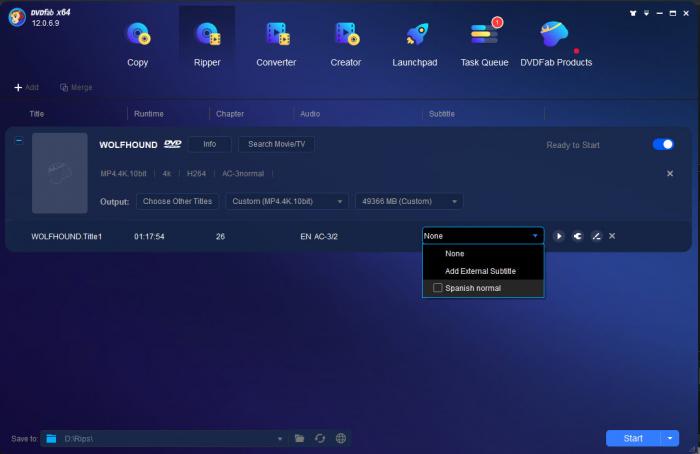This screenshot has height=454, width=700.
Task: Remove the WOLFHOUND source with the X
Action: 670,173
